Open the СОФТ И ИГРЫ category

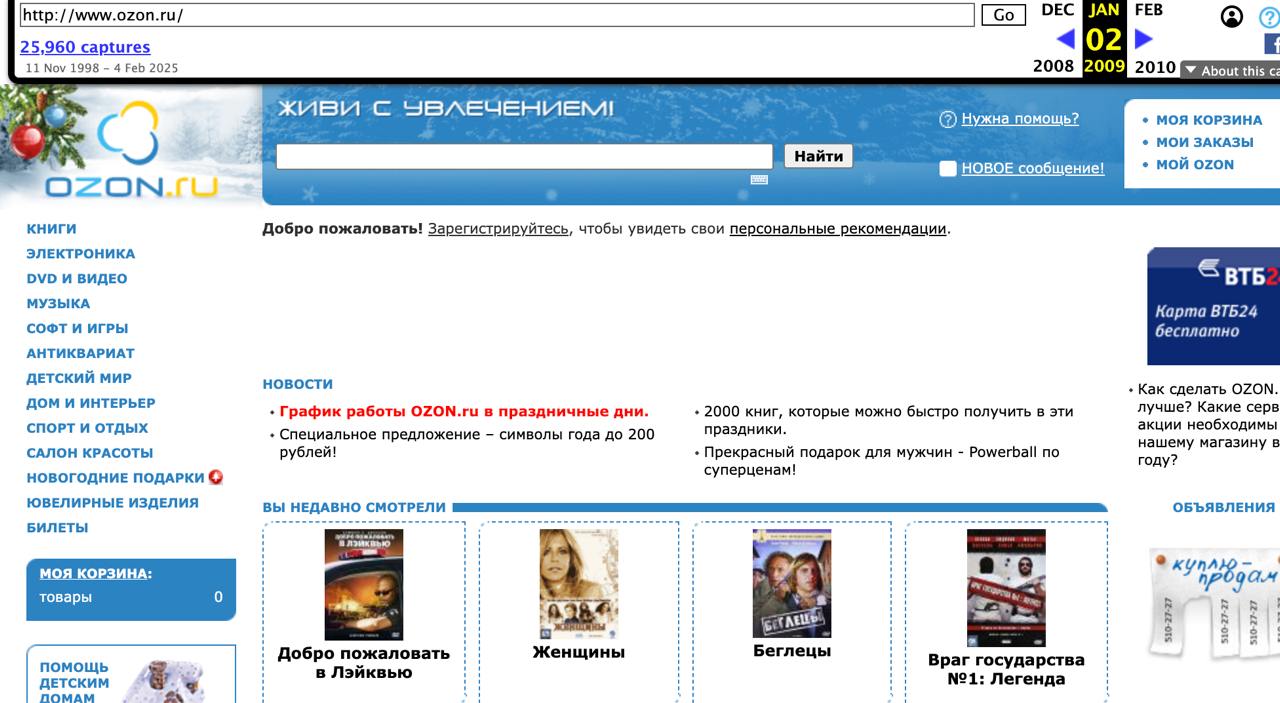pos(77,328)
